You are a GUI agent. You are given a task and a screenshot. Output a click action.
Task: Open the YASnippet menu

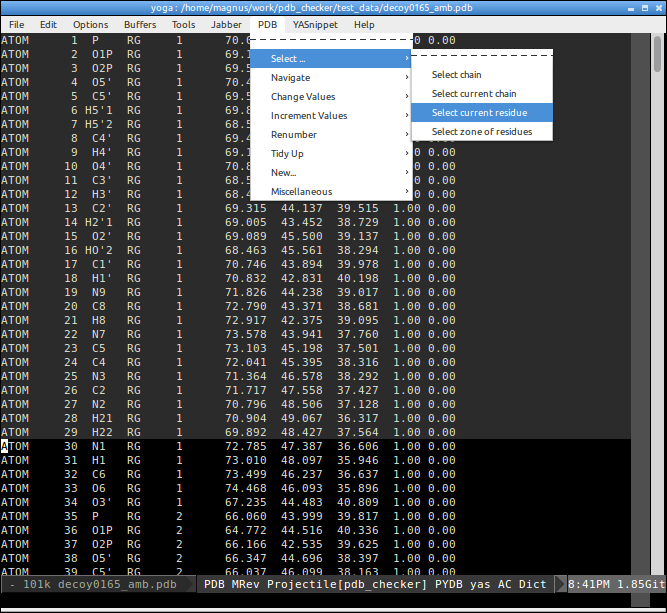click(x=315, y=25)
